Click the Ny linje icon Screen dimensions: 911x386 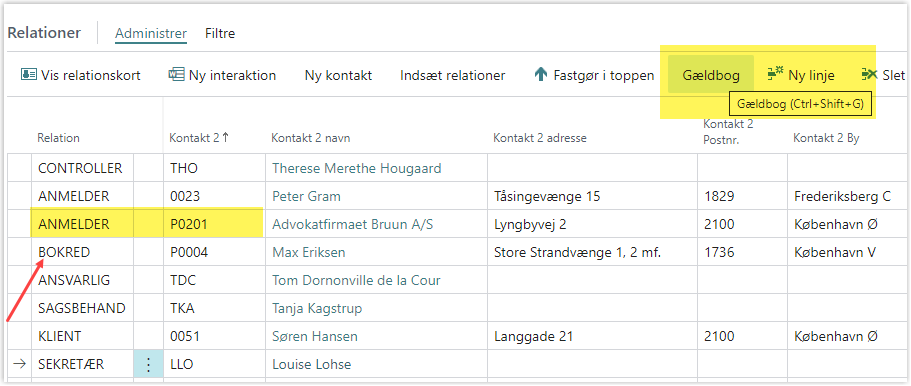pyautogui.click(x=775, y=74)
